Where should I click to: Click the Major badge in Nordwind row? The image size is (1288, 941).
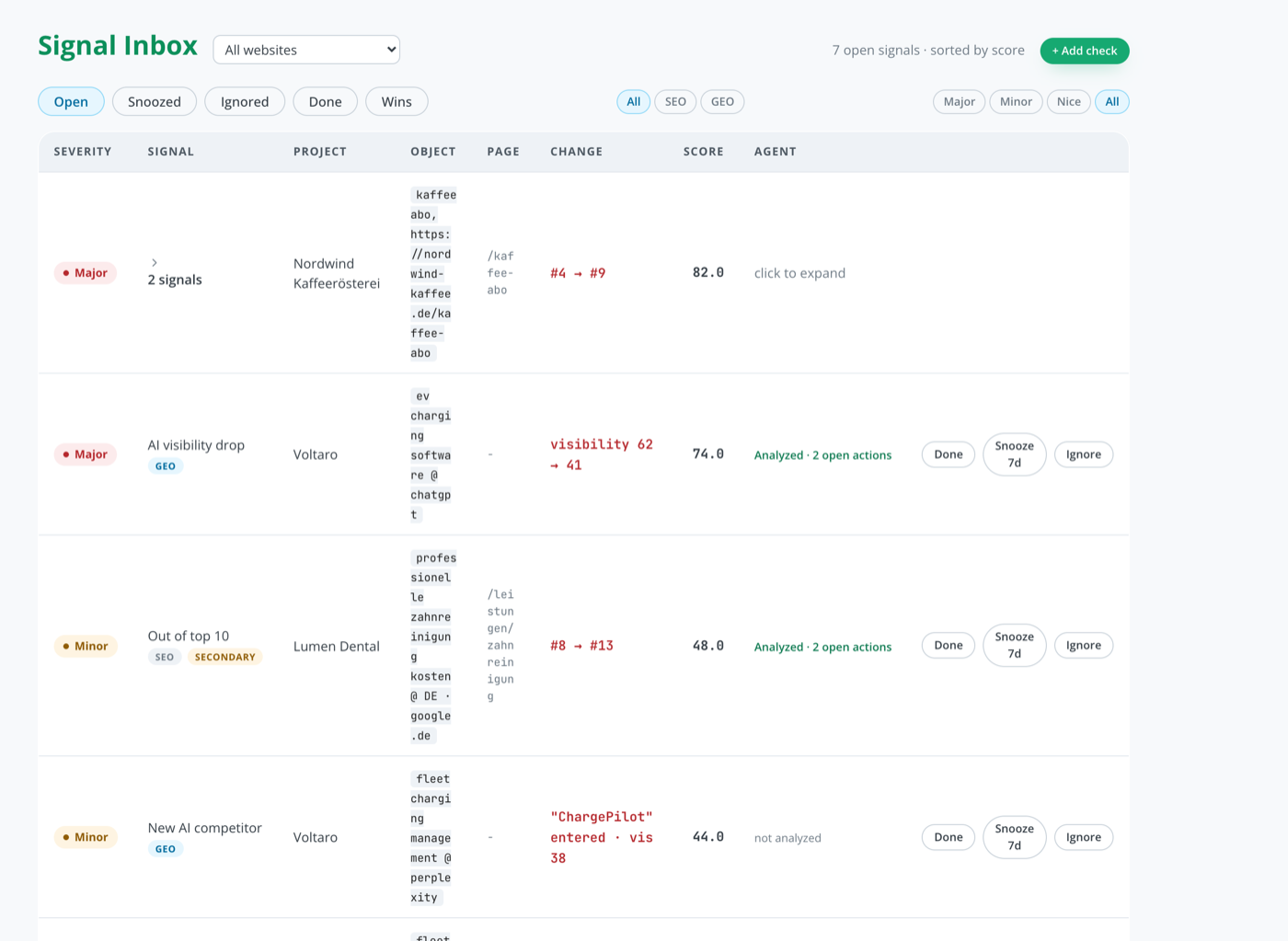click(x=86, y=273)
